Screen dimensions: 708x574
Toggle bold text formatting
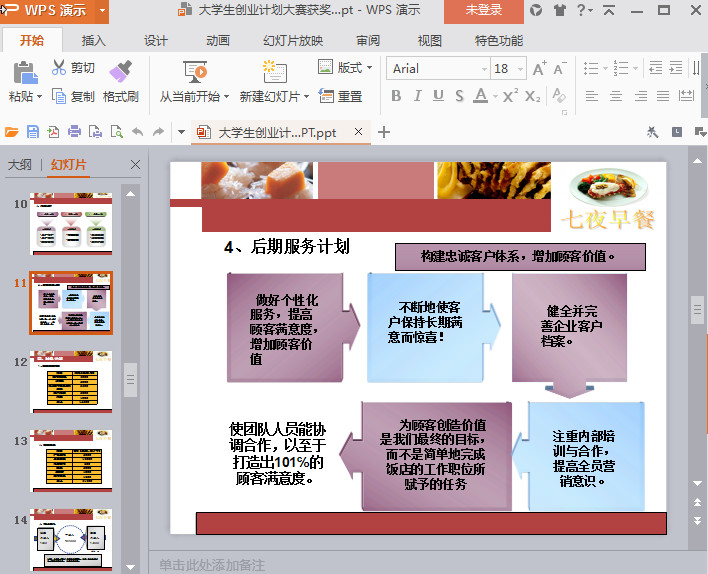pos(396,95)
